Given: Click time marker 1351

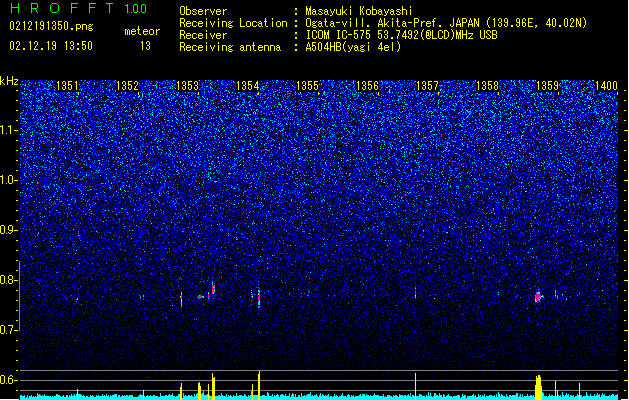Looking at the screenshot, I should point(67,86).
